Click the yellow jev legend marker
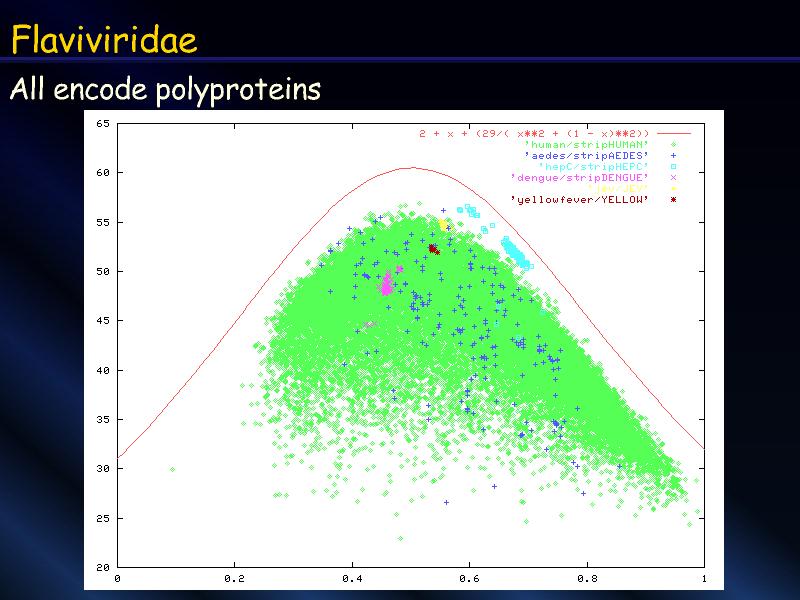This screenshot has height=600, width=800. 674,188
